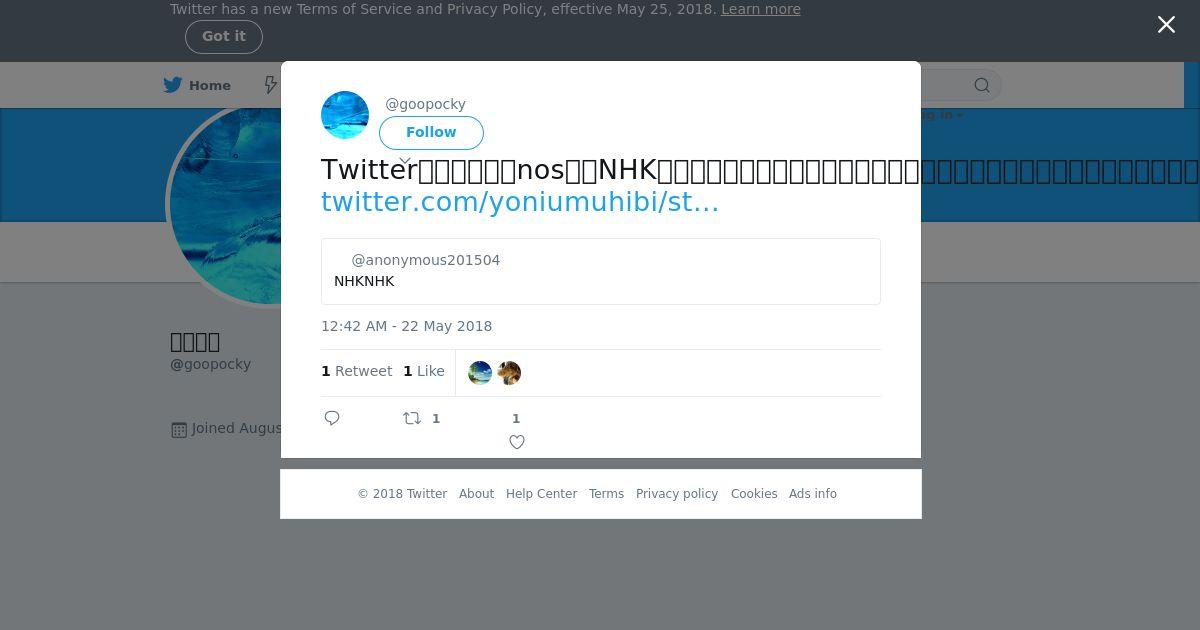Image resolution: width=1200 pixels, height=630 pixels.
Task: Open the Learn more policy link
Action: [x=761, y=9]
